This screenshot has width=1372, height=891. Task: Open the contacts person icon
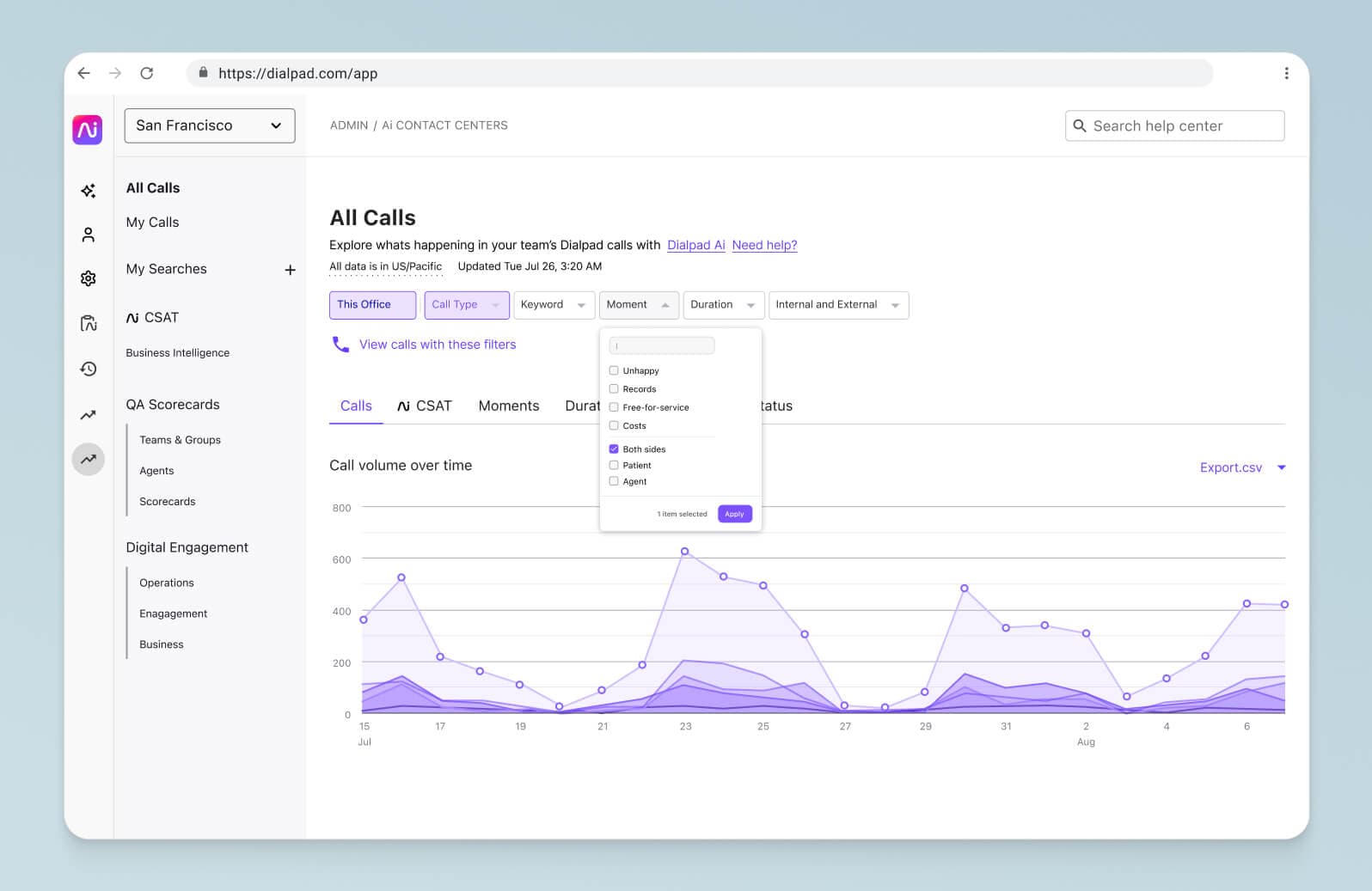point(88,235)
